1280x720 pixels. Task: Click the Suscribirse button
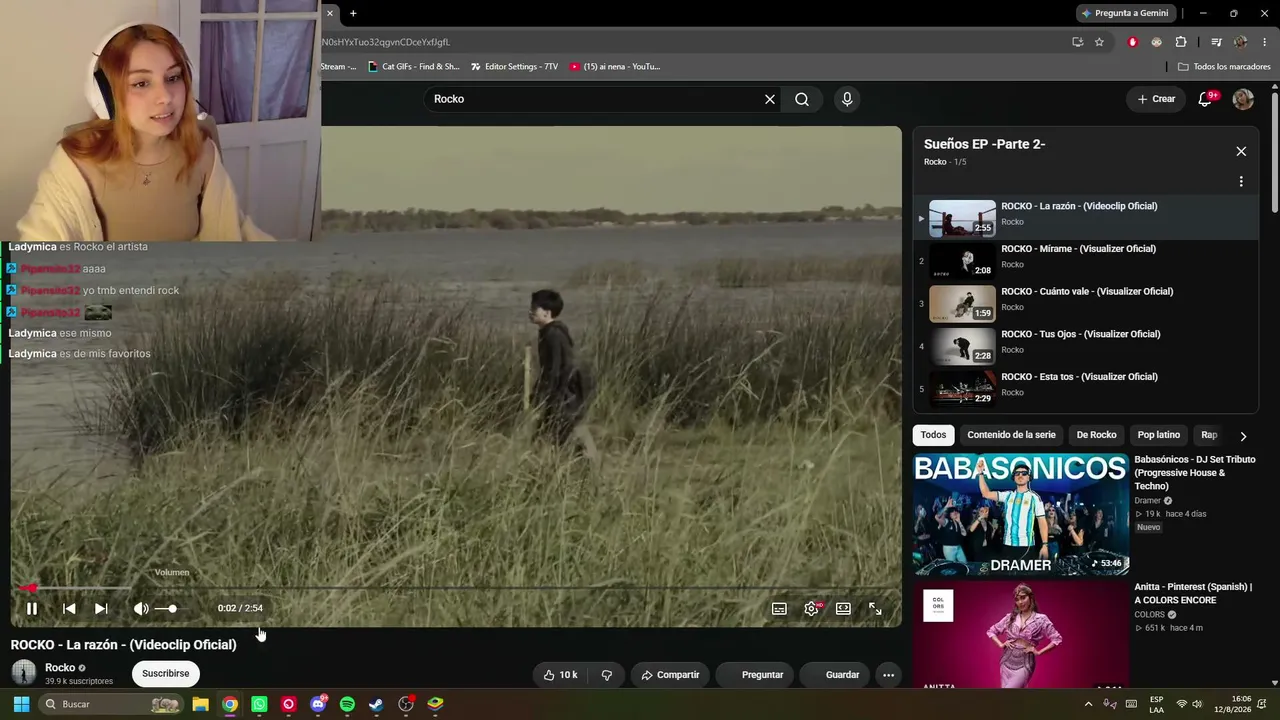[165, 674]
